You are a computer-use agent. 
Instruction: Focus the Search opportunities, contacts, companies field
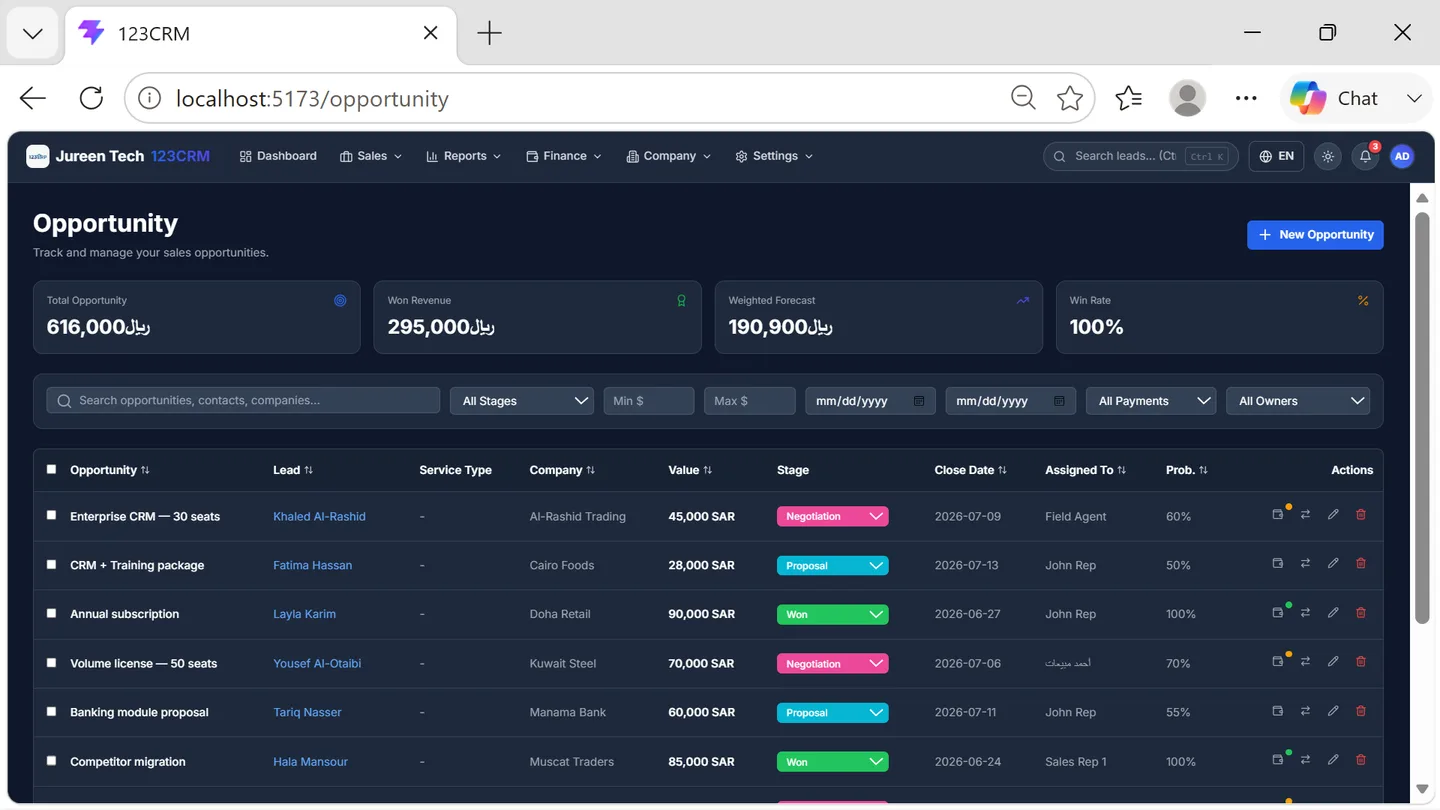(x=243, y=400)
